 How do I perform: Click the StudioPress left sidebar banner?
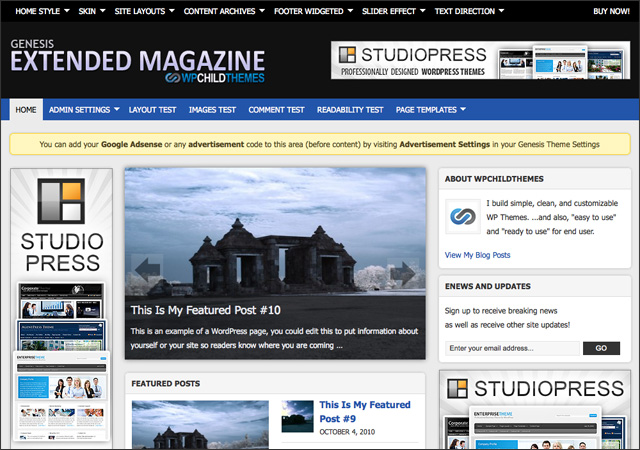pyautogui.click(x=62, y=307)
